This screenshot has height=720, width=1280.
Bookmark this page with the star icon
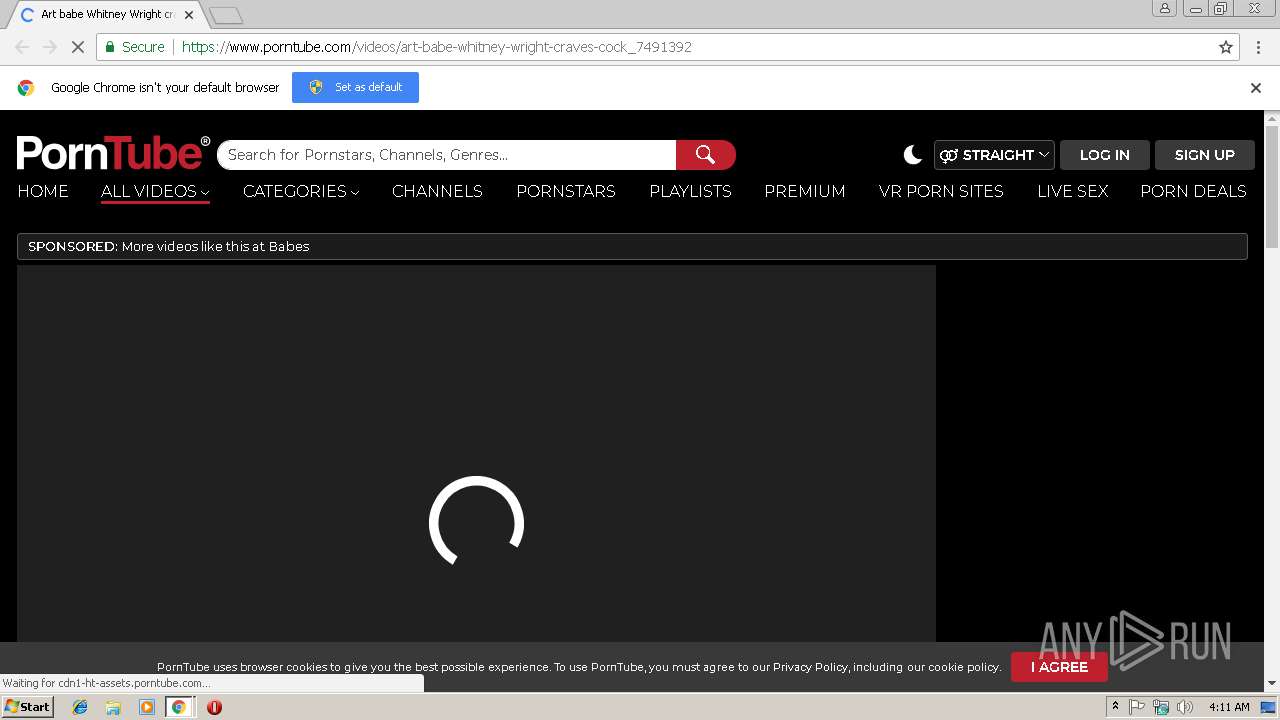click(1226, 47)
